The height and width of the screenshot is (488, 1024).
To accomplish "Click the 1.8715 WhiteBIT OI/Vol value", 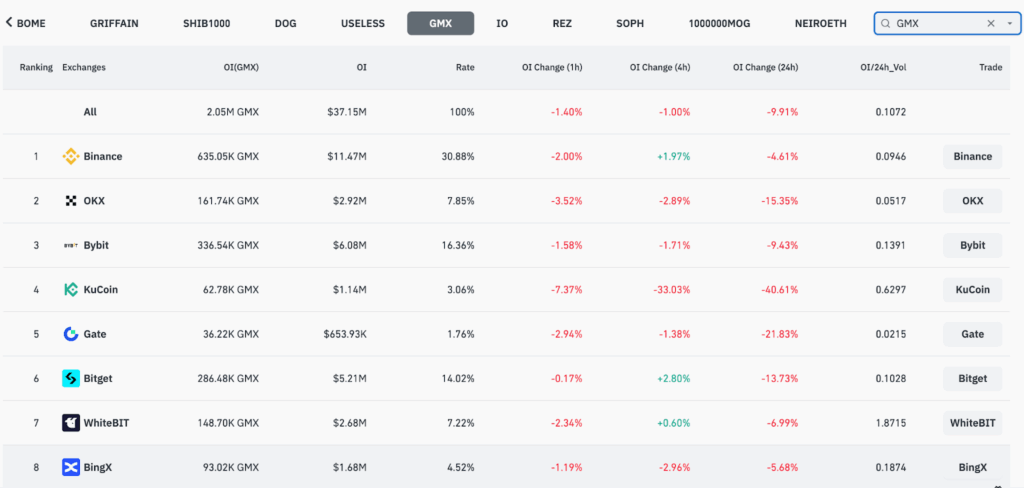I will tap(891, 423).
